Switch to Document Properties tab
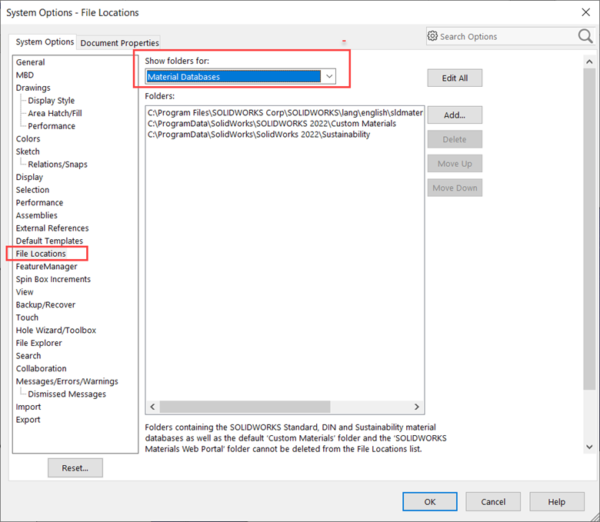The image size is (600, 522). point(119,43)
